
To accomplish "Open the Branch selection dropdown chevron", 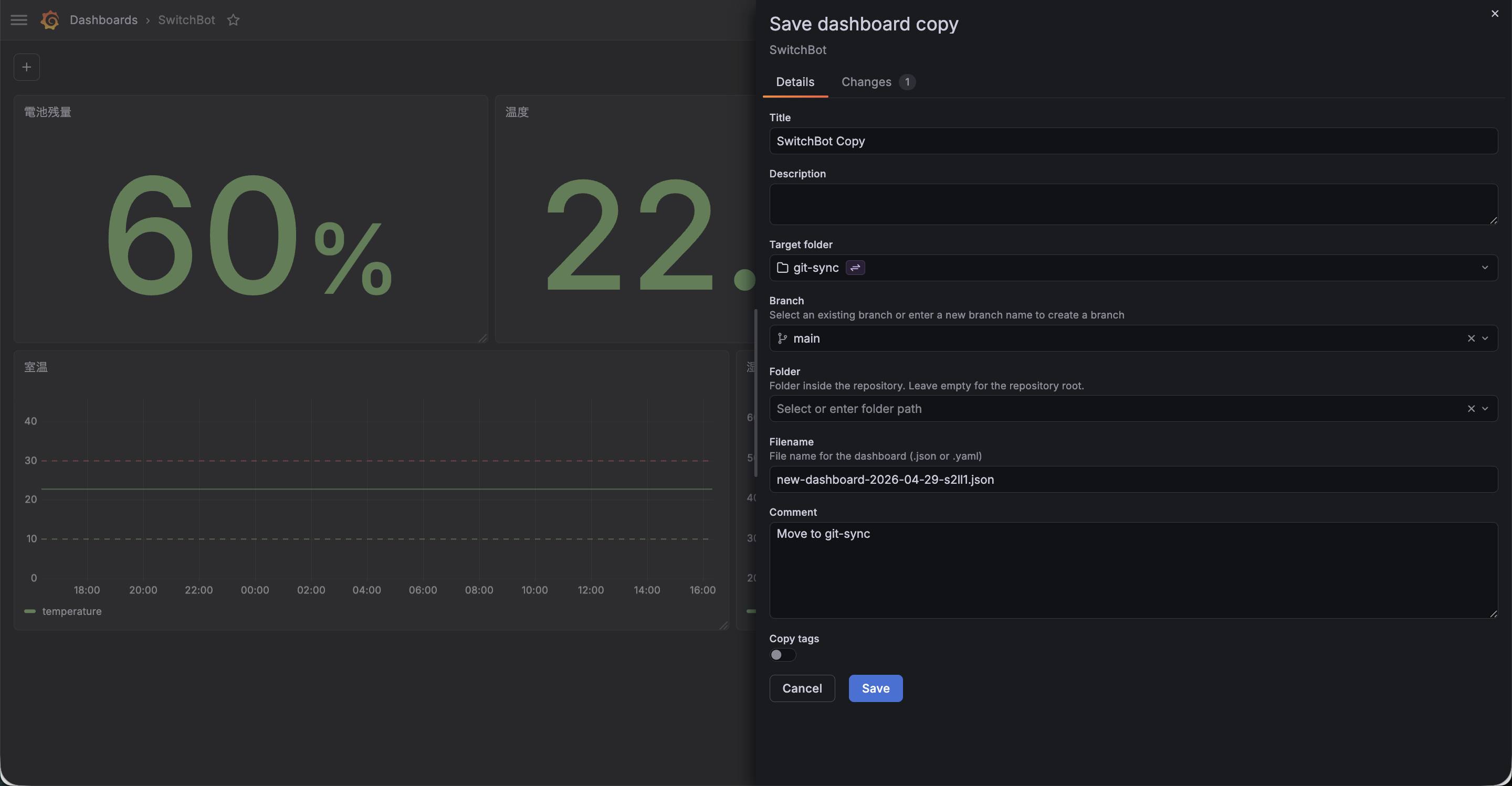I will click(x=1485, y=338).
